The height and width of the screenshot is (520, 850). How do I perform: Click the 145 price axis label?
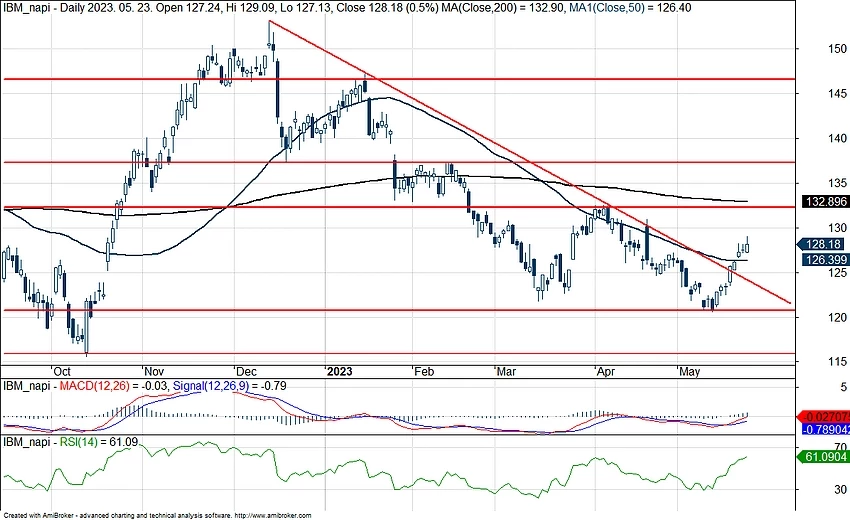(837, 94)
